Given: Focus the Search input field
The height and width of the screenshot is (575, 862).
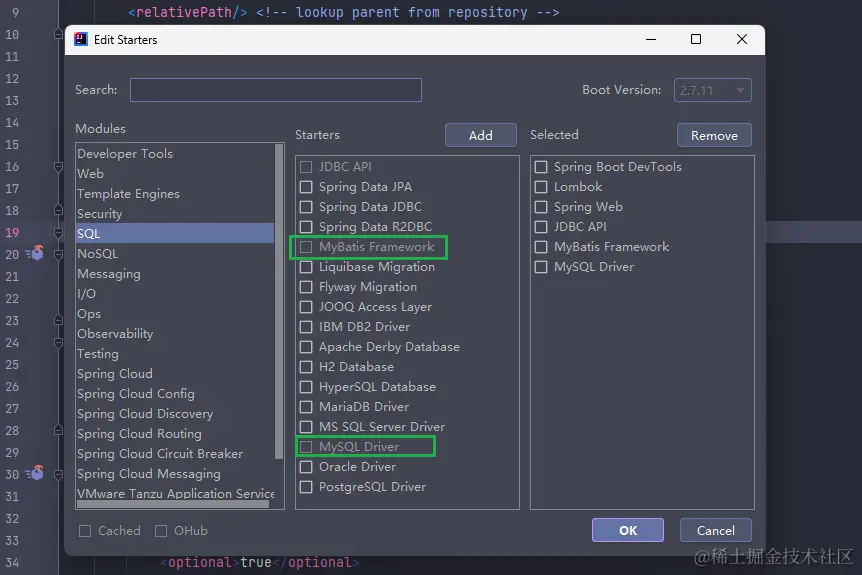Looking at the screenshot, I should point(275,90).
